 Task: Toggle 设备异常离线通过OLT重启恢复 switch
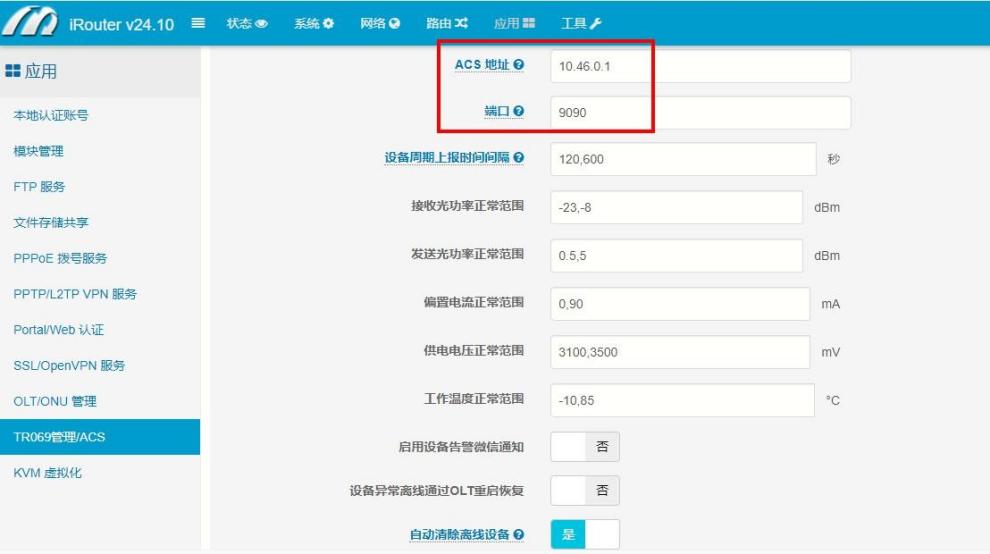click(x=585, y=491)
